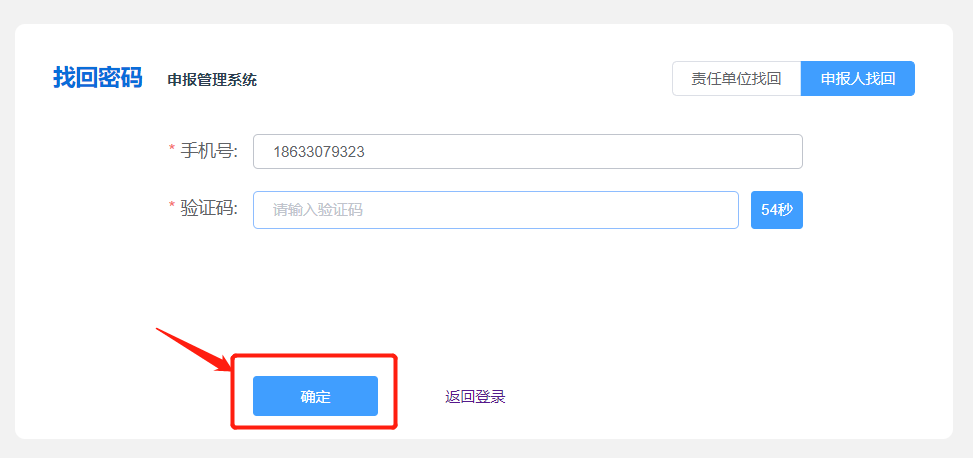Screen dimensions: 973x458
Task: Click the 手机号 field label
Action: (209, 151)
